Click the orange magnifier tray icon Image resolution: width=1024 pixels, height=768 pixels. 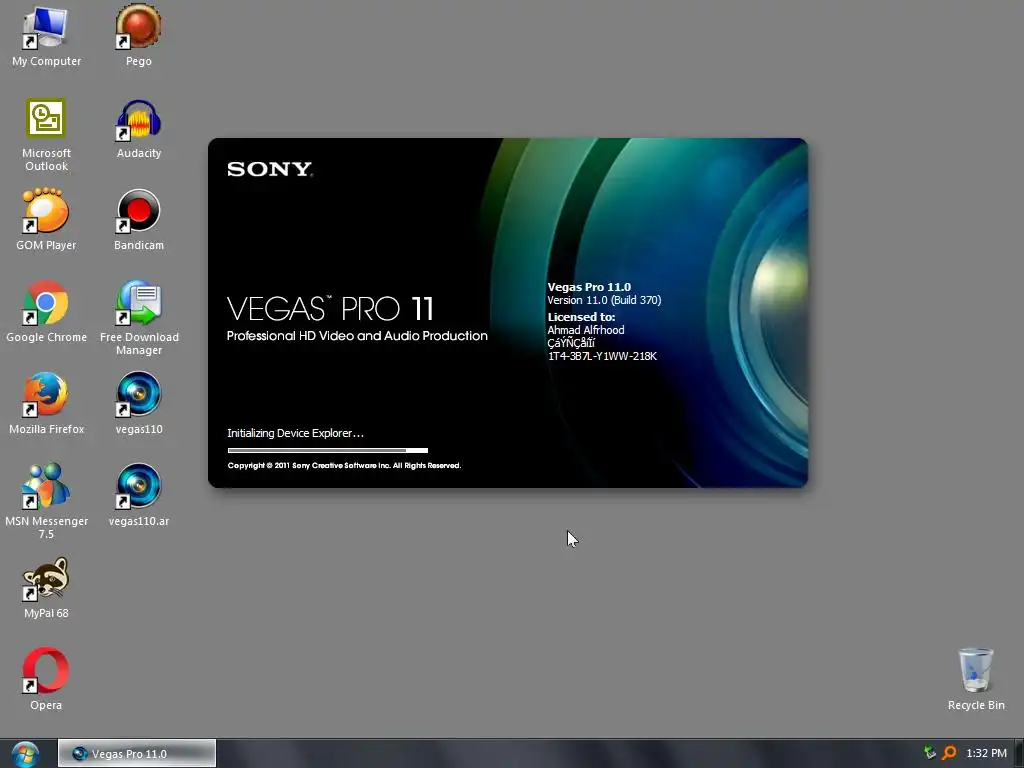pyautogui.click(x=949, y=753)
